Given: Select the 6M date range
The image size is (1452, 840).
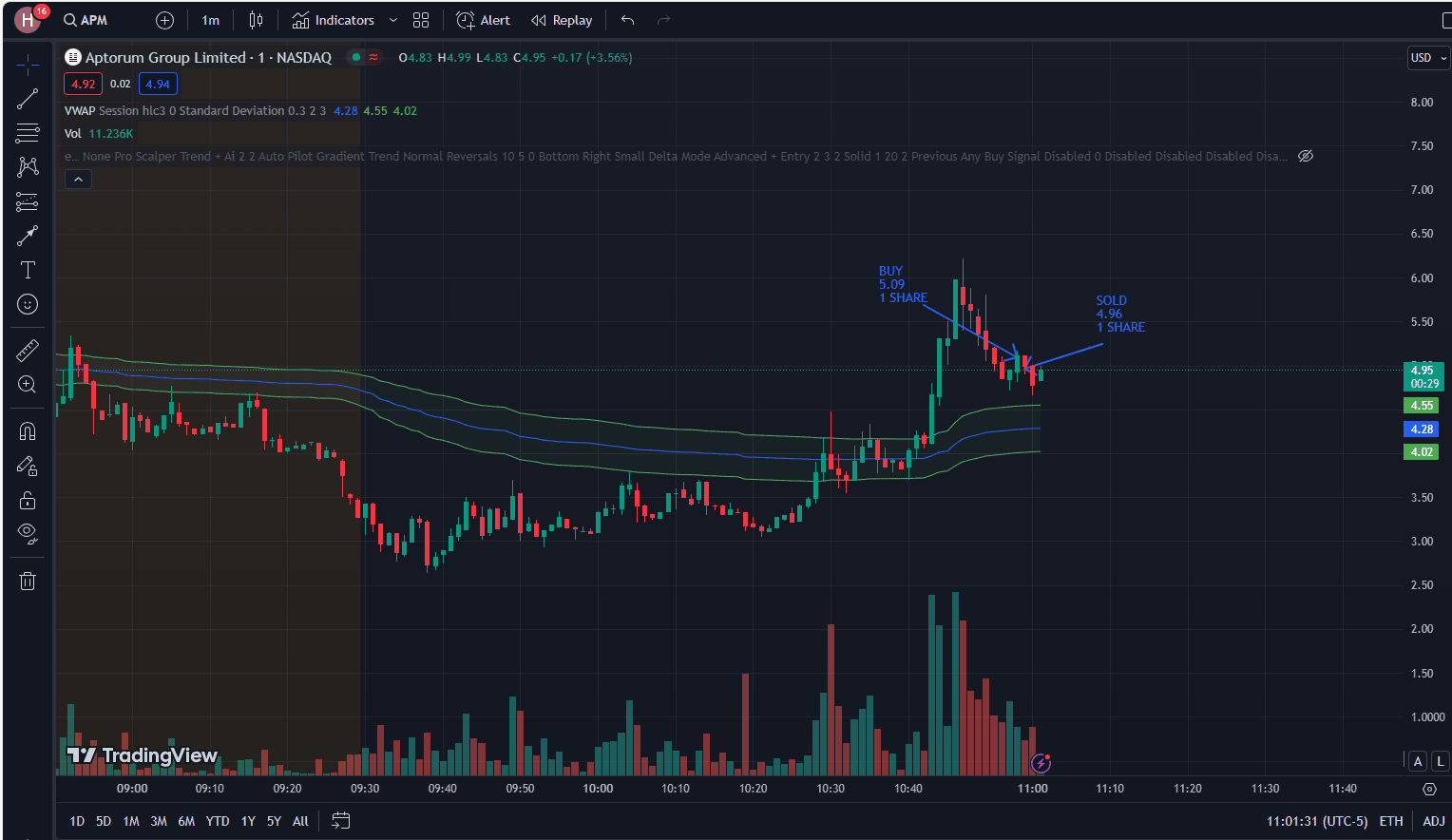Looking at the screenshot, I should pos(186,821).
